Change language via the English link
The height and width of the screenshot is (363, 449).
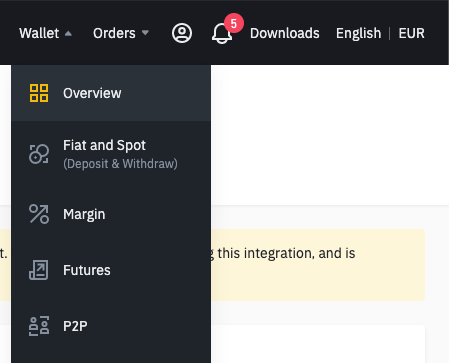[358, 33]
